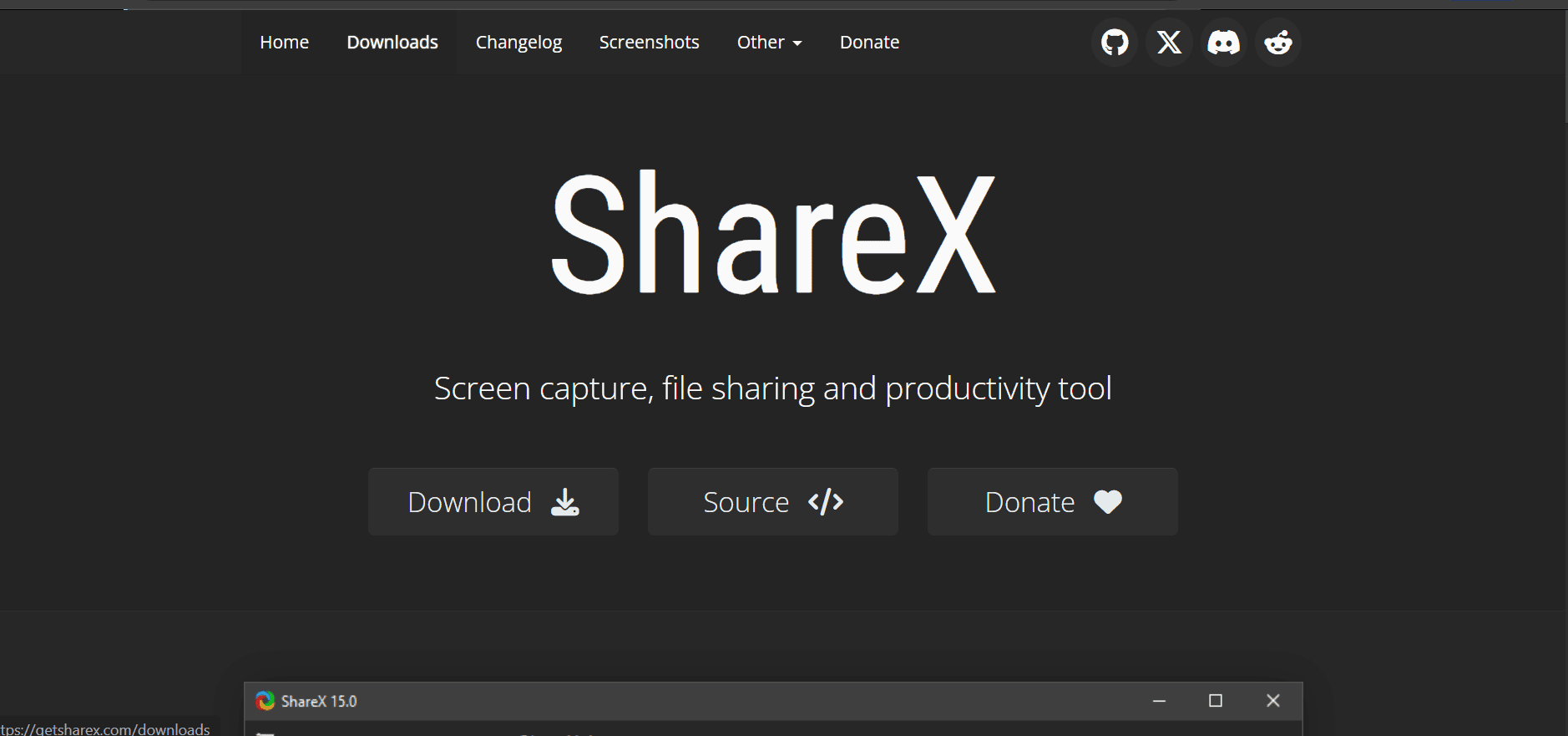
Task: Expand the Other dropdown menu
Action: tap(769, 42)
